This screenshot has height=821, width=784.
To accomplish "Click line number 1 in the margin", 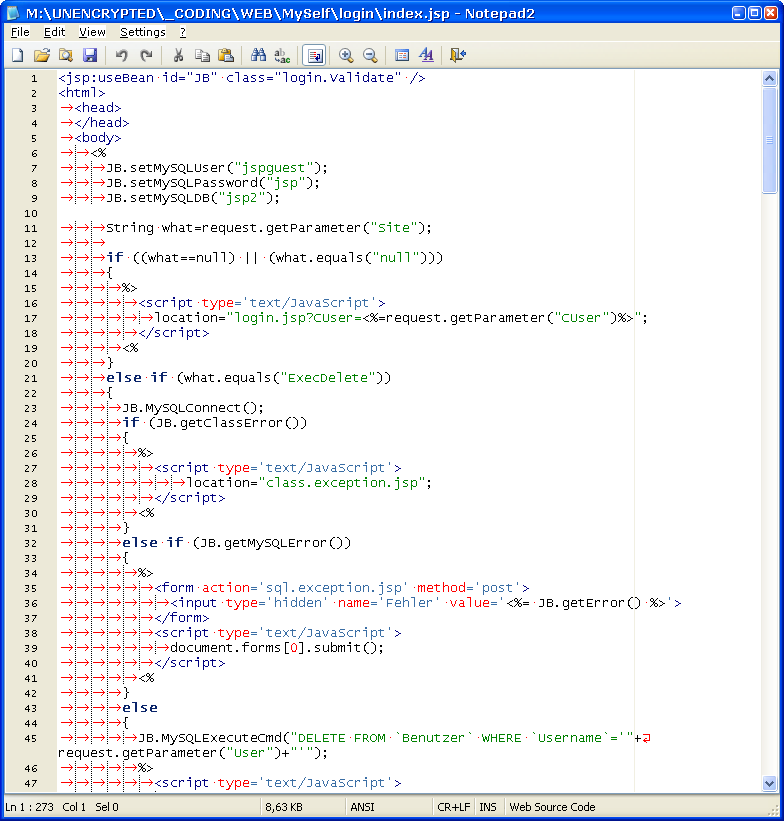I will (34, 79).
